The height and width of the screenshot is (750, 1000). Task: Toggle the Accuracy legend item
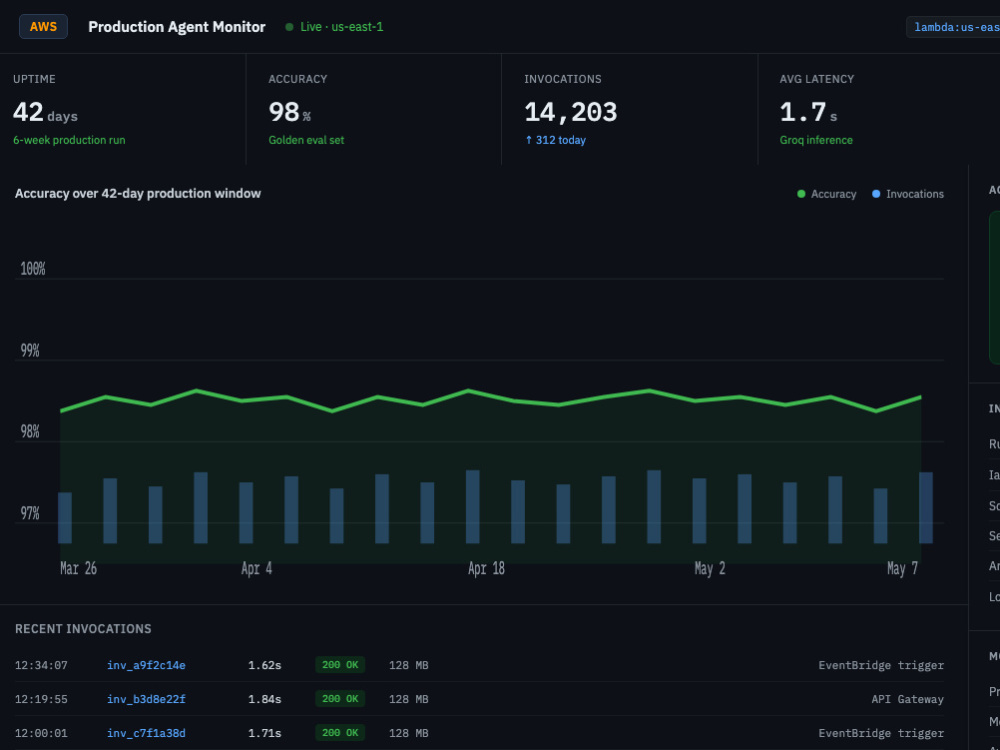tap(827, 194)
